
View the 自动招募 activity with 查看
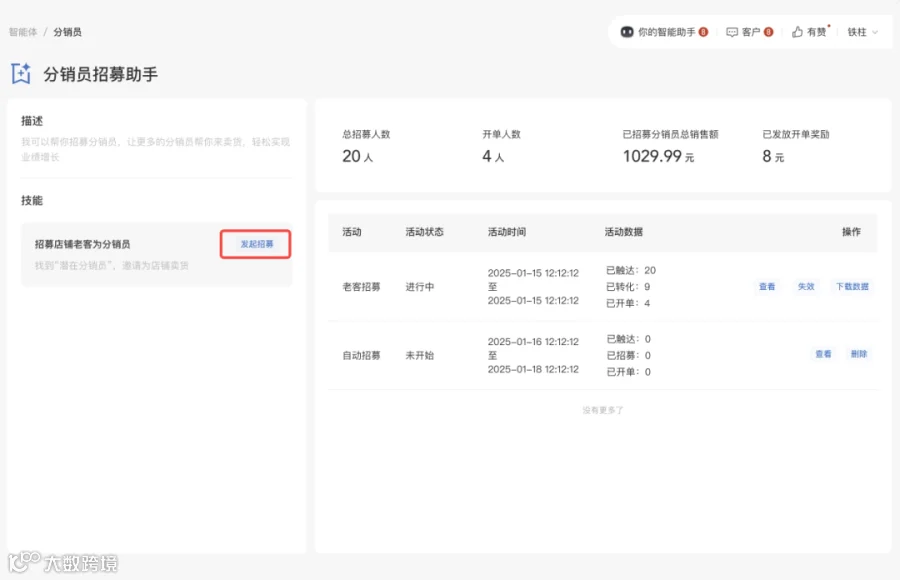pos(823,354)
